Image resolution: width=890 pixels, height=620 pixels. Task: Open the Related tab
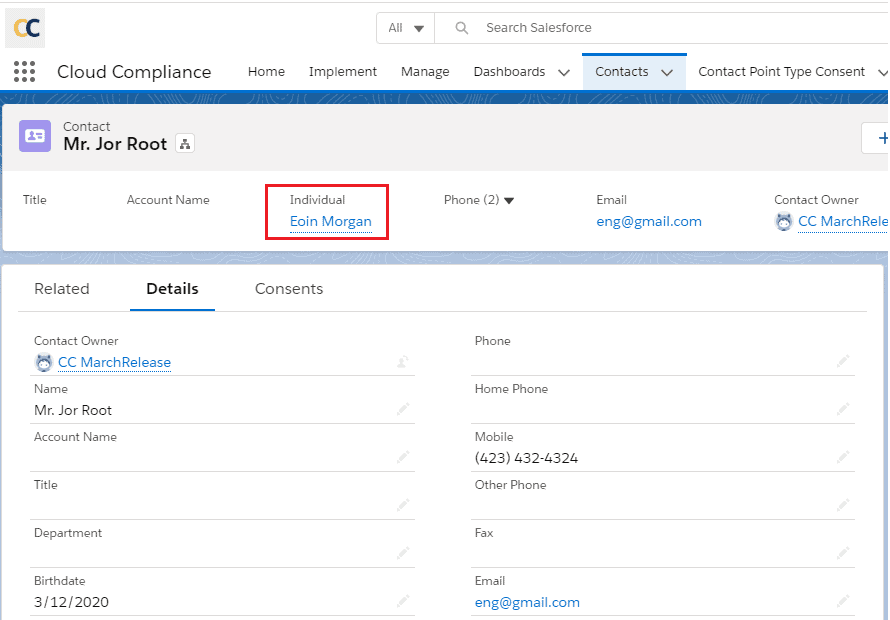click(62, 288)
